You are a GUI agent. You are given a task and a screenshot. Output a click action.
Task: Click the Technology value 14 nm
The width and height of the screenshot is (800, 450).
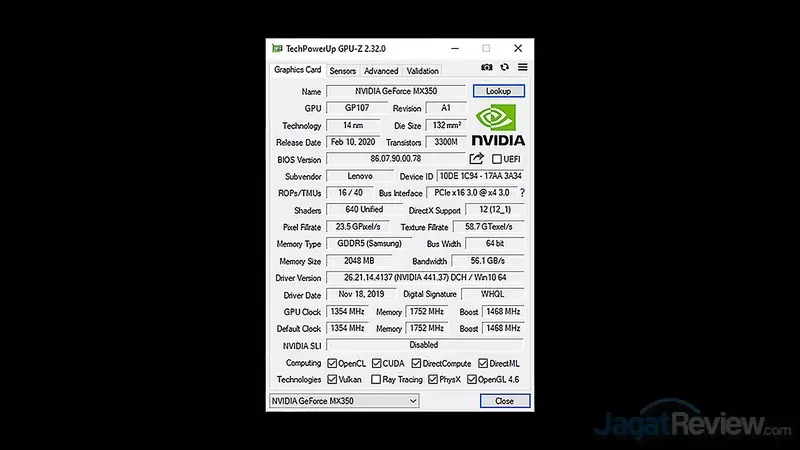click(353, 125)
